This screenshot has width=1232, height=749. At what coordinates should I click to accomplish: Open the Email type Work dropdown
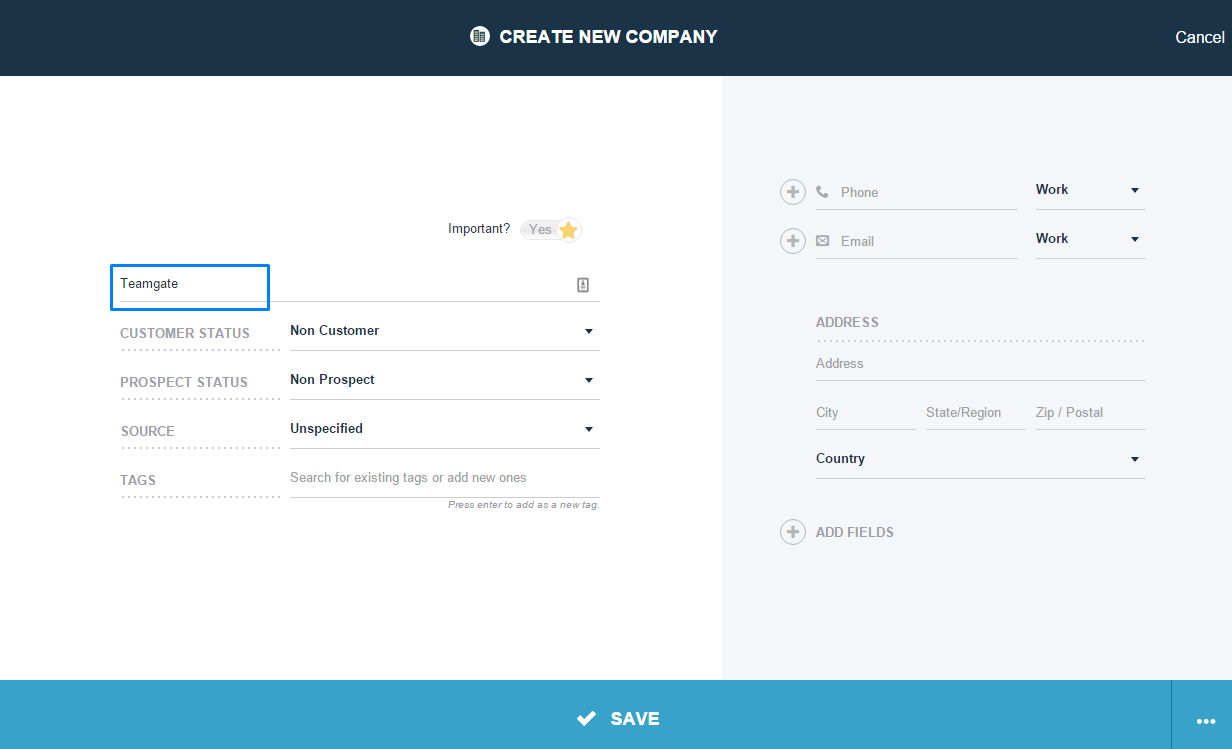1091,239
